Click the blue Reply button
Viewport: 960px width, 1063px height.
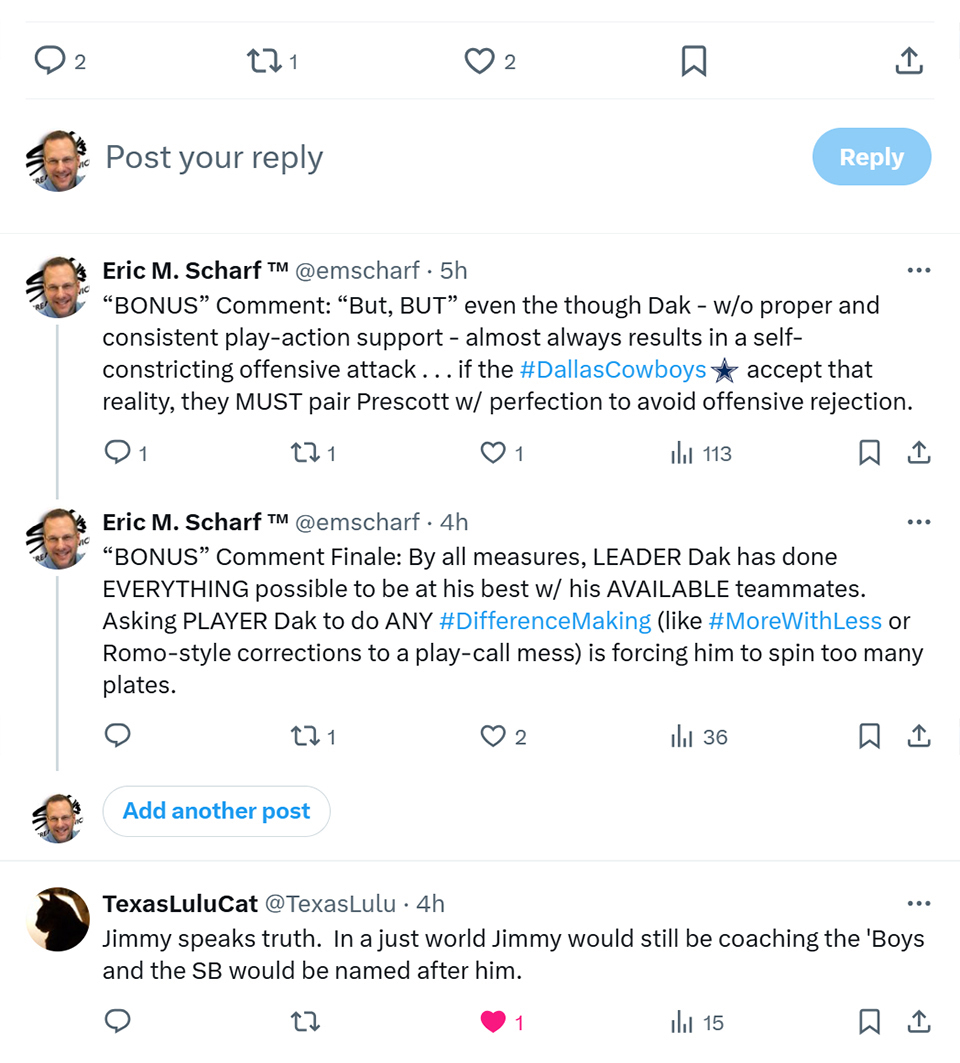pyautogui.click(x=871, y=157)
